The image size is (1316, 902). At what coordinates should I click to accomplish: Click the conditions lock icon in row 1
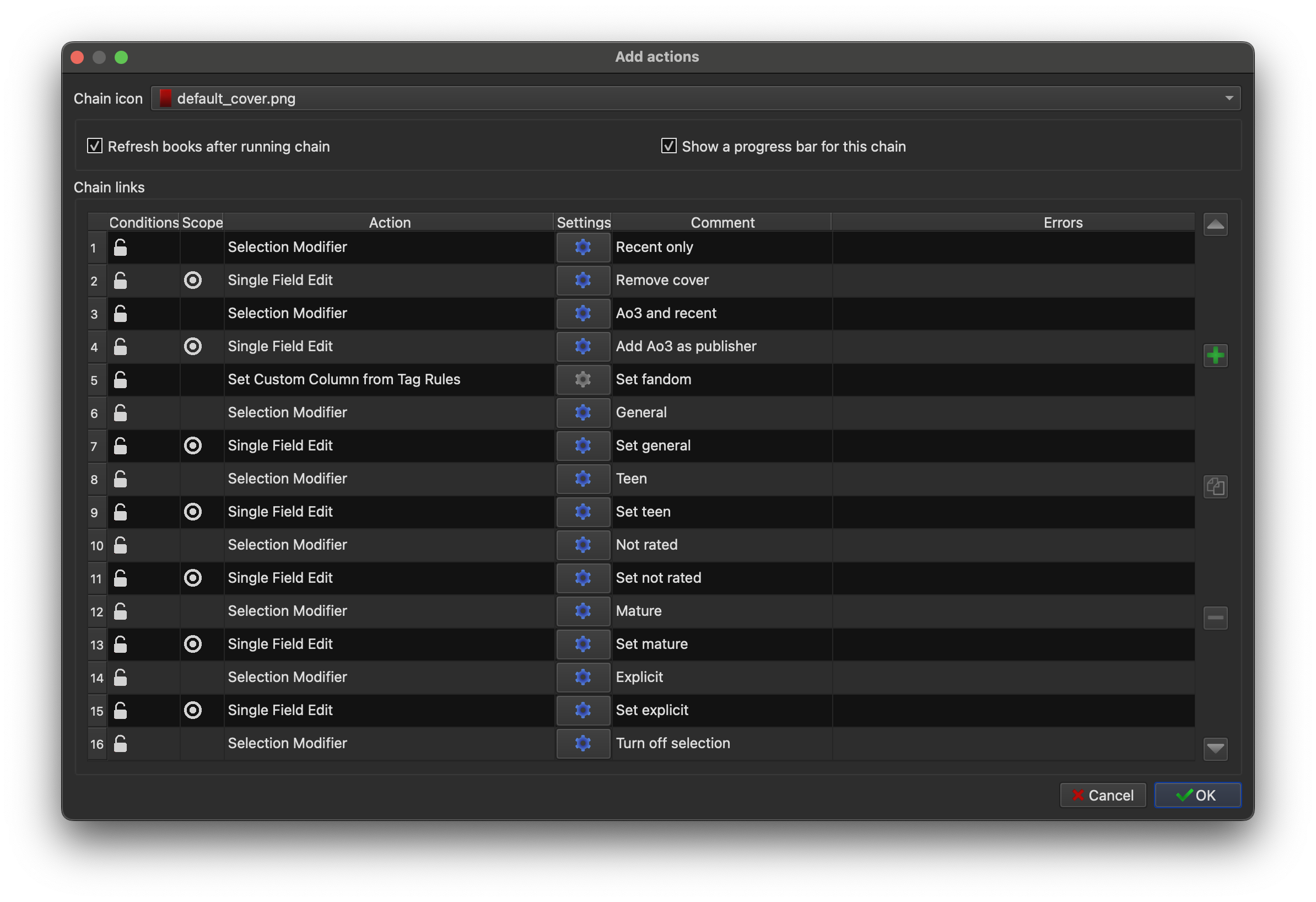(120, 247)
